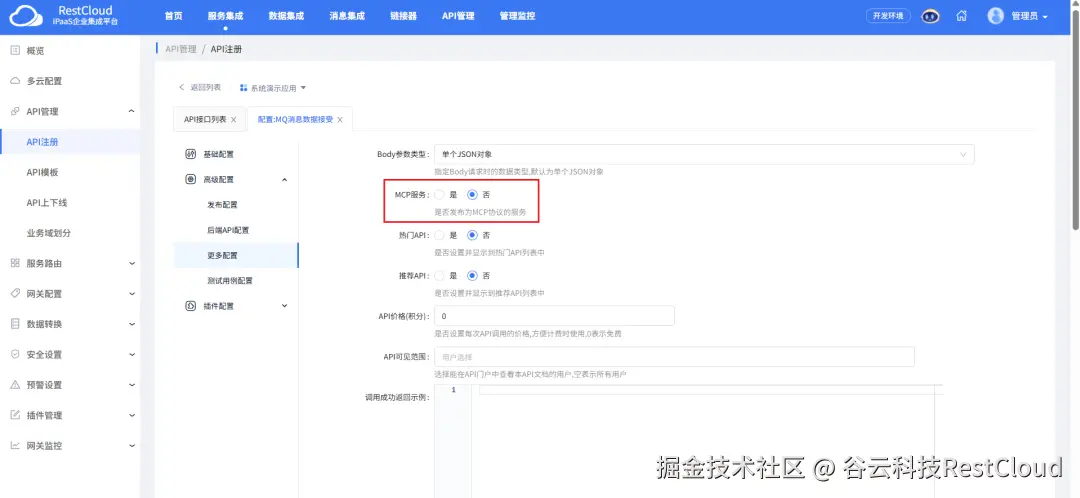Expand the 安全设置 sidebar section
The width and height of the screenshot is (1080, 498).
tap(132, 354)
